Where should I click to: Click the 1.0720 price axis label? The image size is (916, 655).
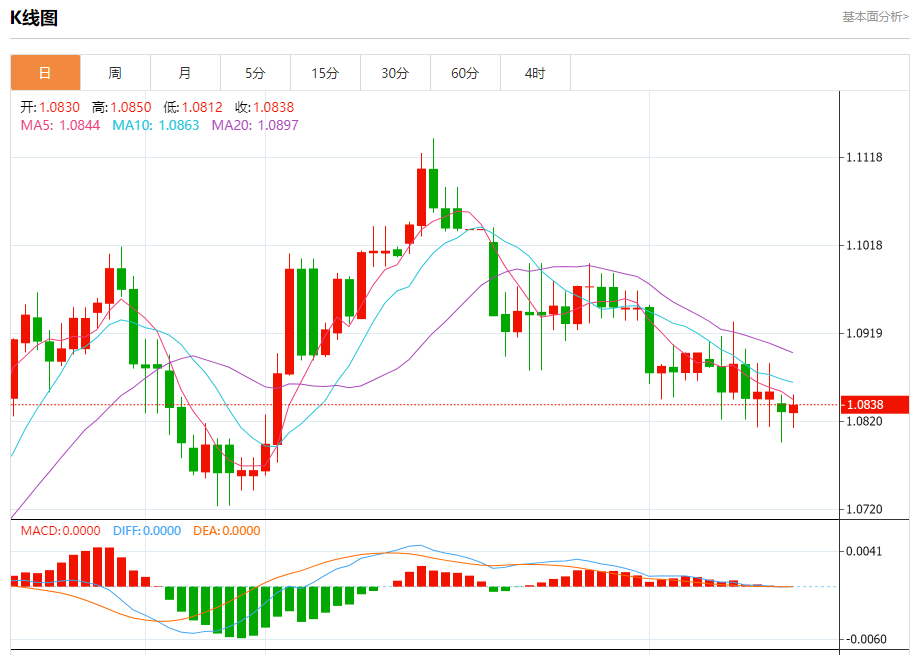click(865, 509)
